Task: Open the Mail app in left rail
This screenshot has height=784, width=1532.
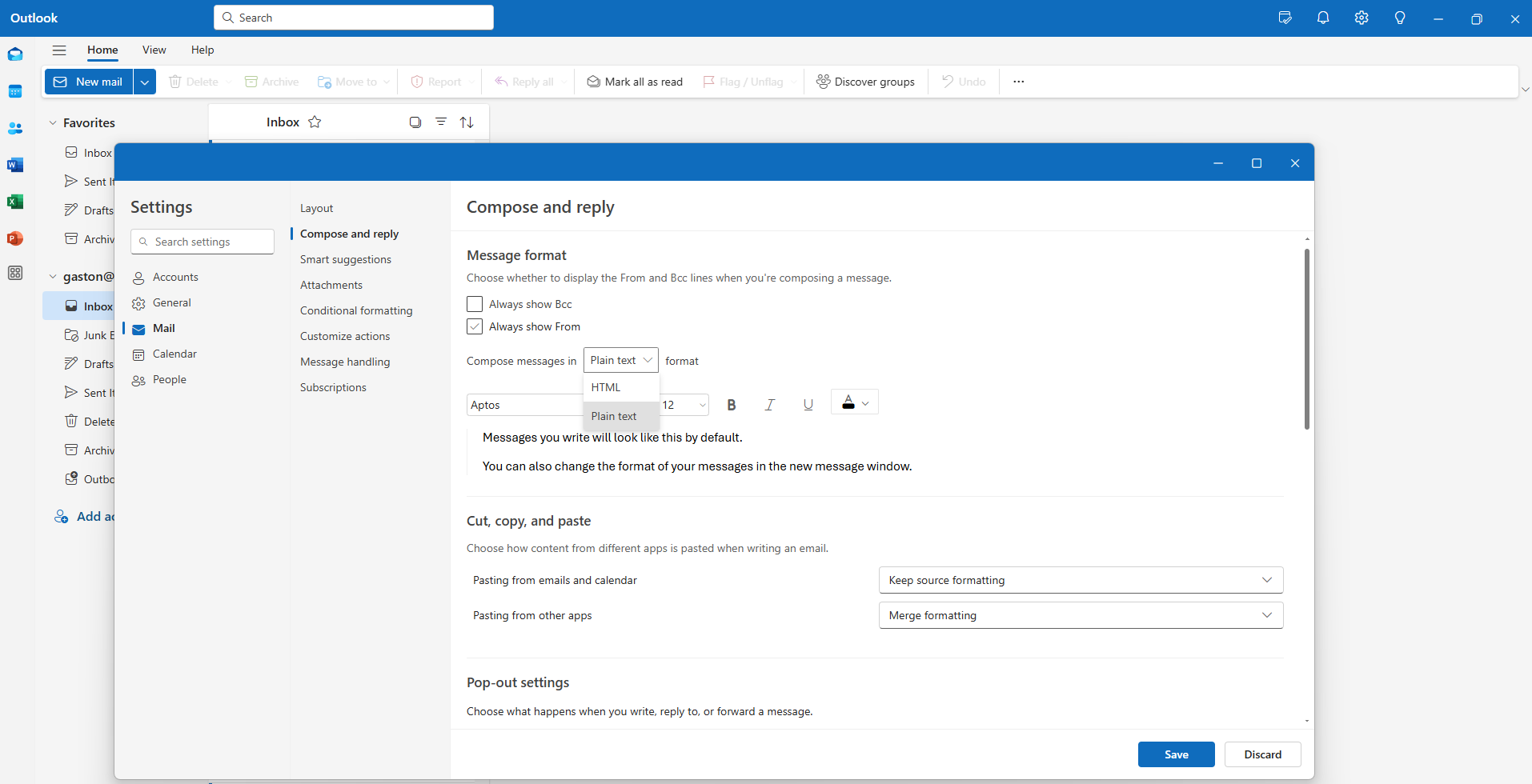Action: [15, 54]
